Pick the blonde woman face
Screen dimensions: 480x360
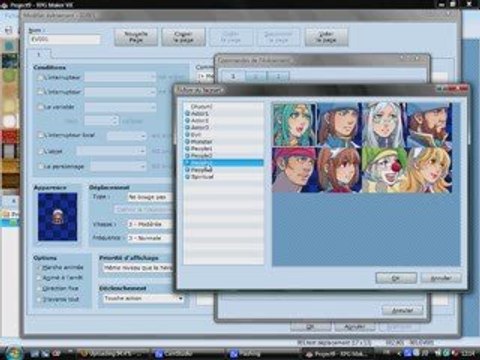429,170
